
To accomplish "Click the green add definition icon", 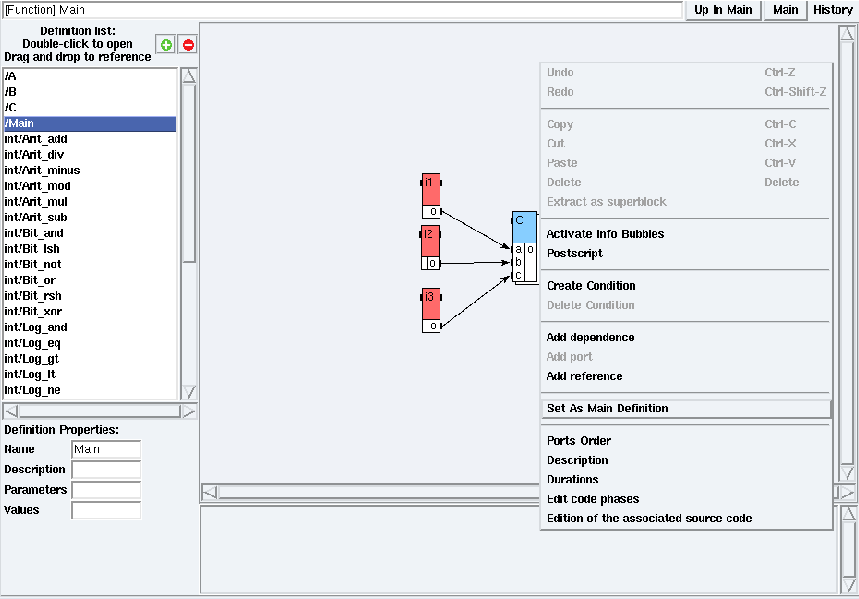I will click(165, 44).
